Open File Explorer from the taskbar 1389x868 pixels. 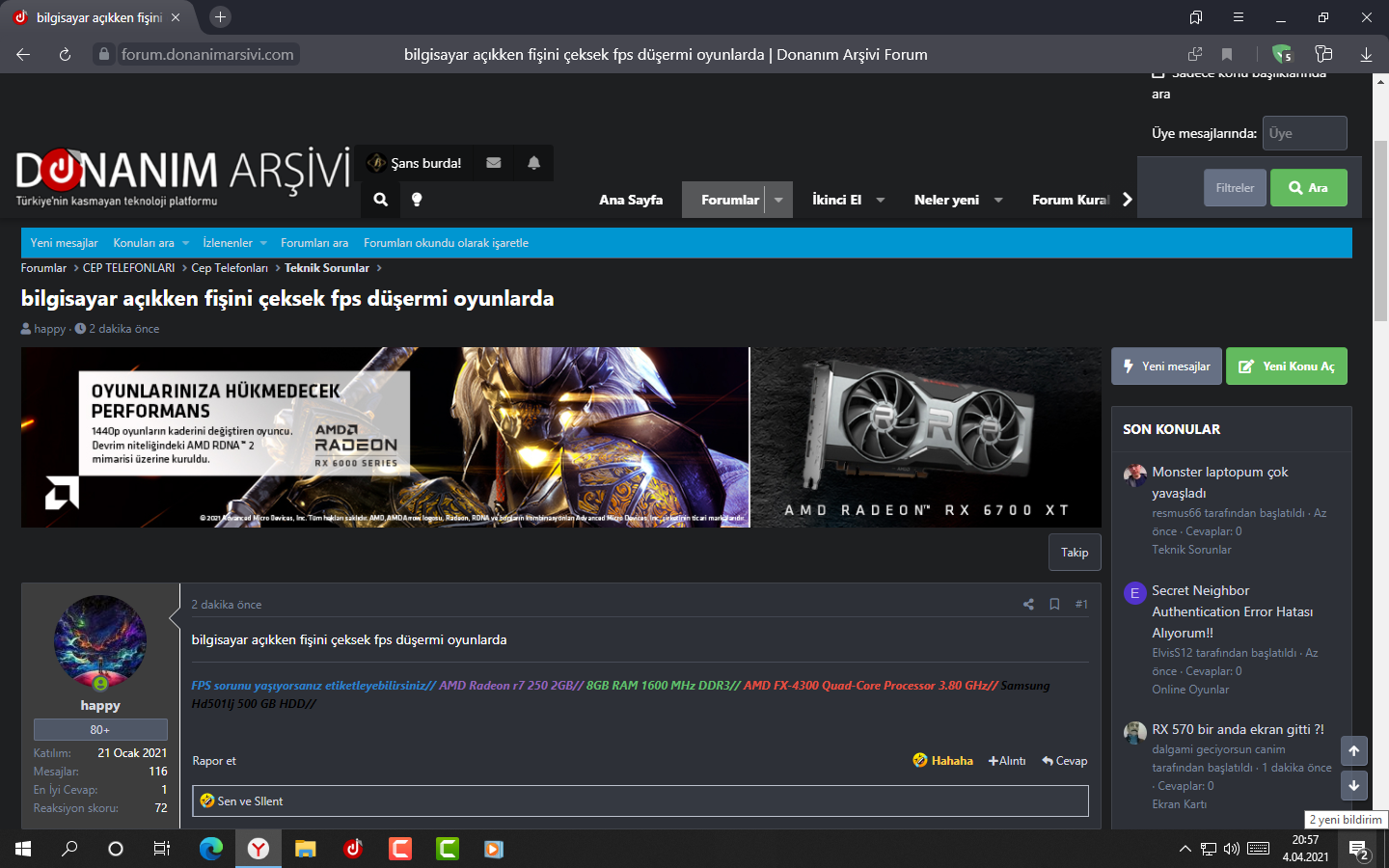click(x=306, y=849)
